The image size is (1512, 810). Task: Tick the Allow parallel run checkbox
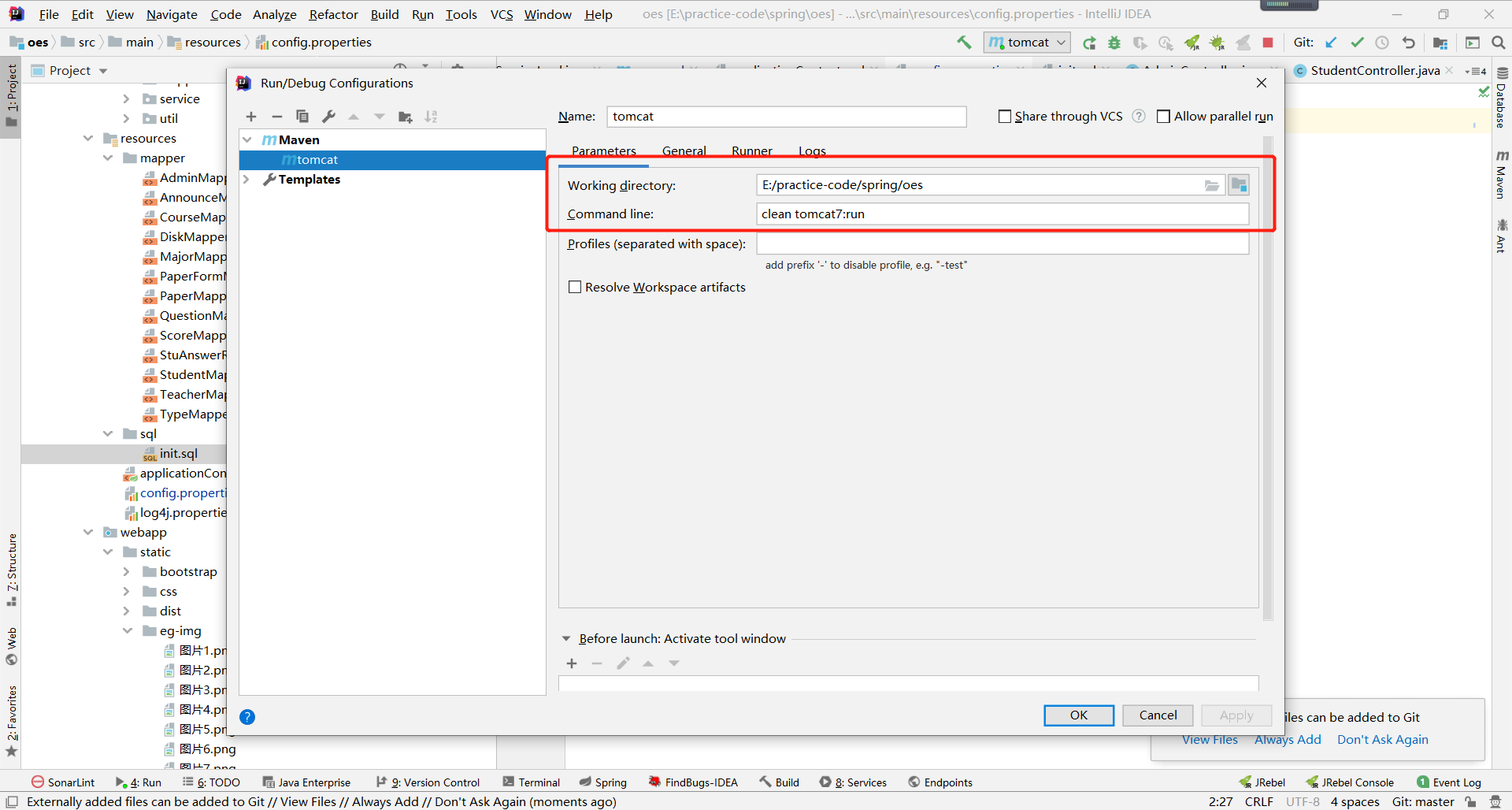click(x=1163, y=117)
